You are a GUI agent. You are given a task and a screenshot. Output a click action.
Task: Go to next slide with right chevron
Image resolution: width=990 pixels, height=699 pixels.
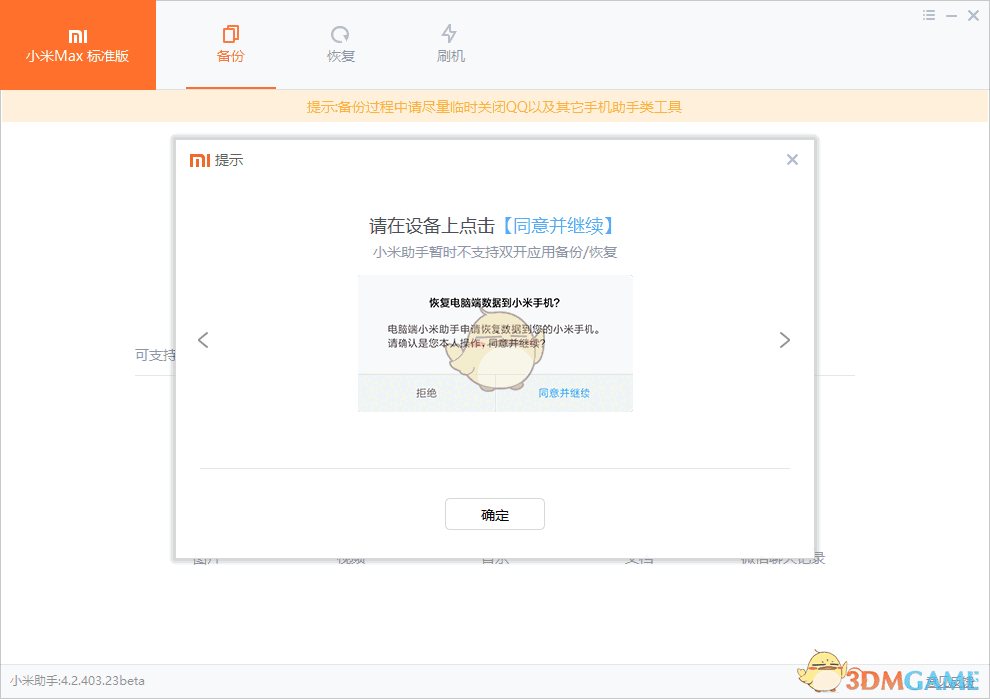[784, 340]
